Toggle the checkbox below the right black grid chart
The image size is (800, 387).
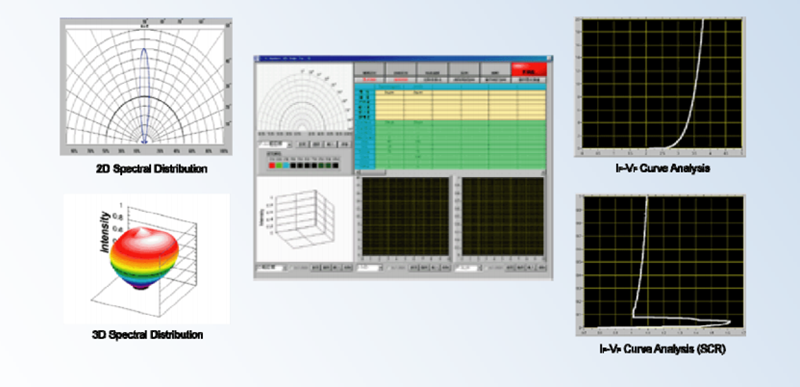(x=487, y=268)
